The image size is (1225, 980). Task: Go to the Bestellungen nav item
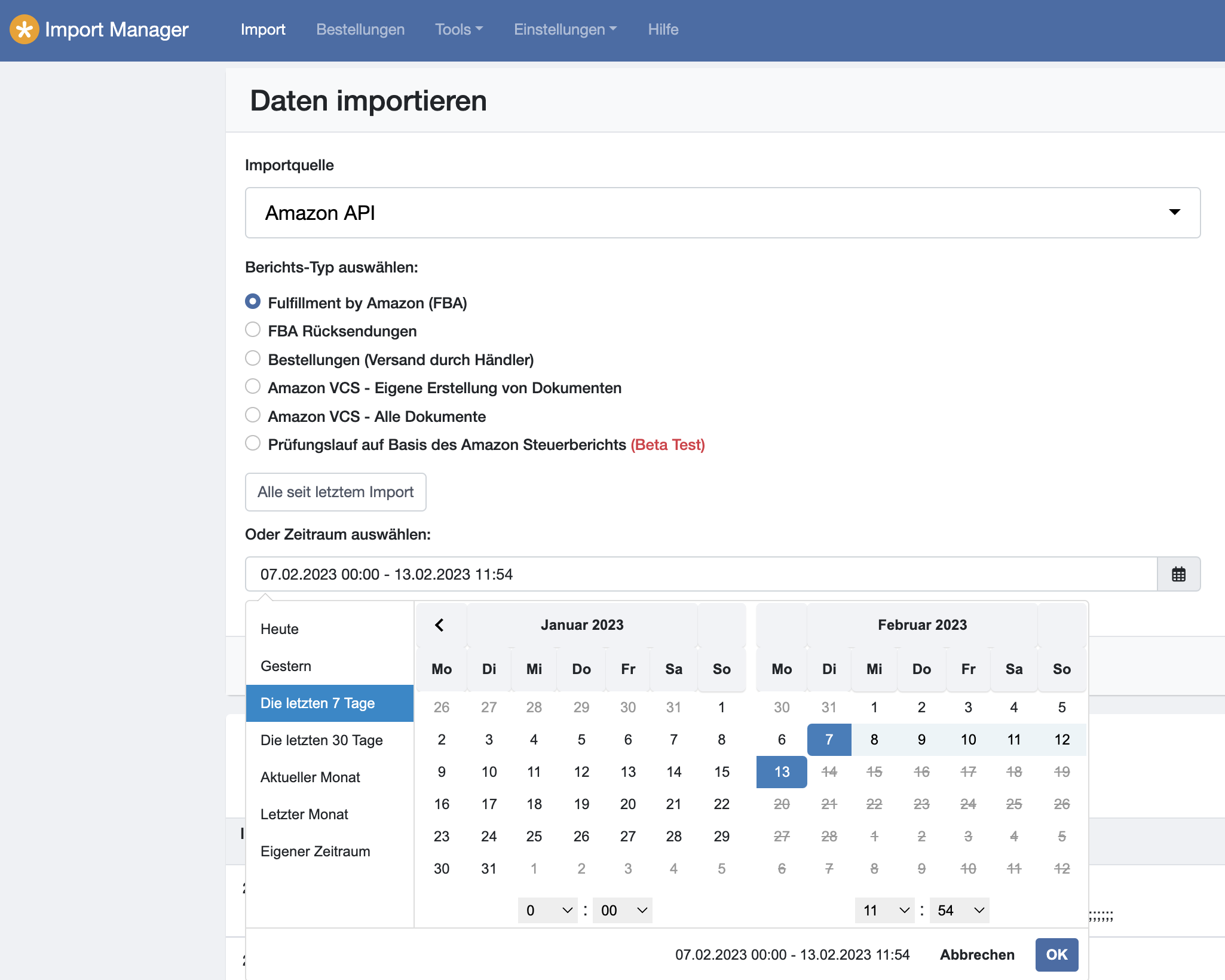point(360,29)
